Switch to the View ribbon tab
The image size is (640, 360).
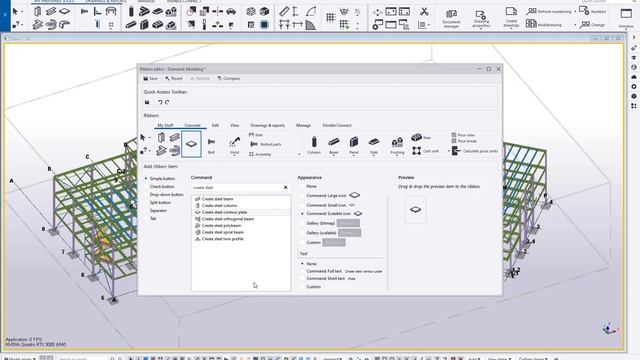(x=235, y=125)
